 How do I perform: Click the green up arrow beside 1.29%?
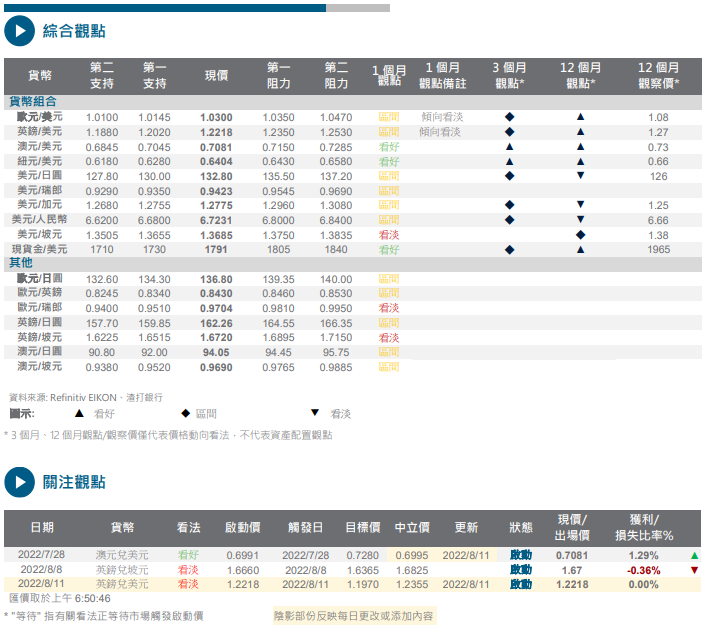point(694,555)
